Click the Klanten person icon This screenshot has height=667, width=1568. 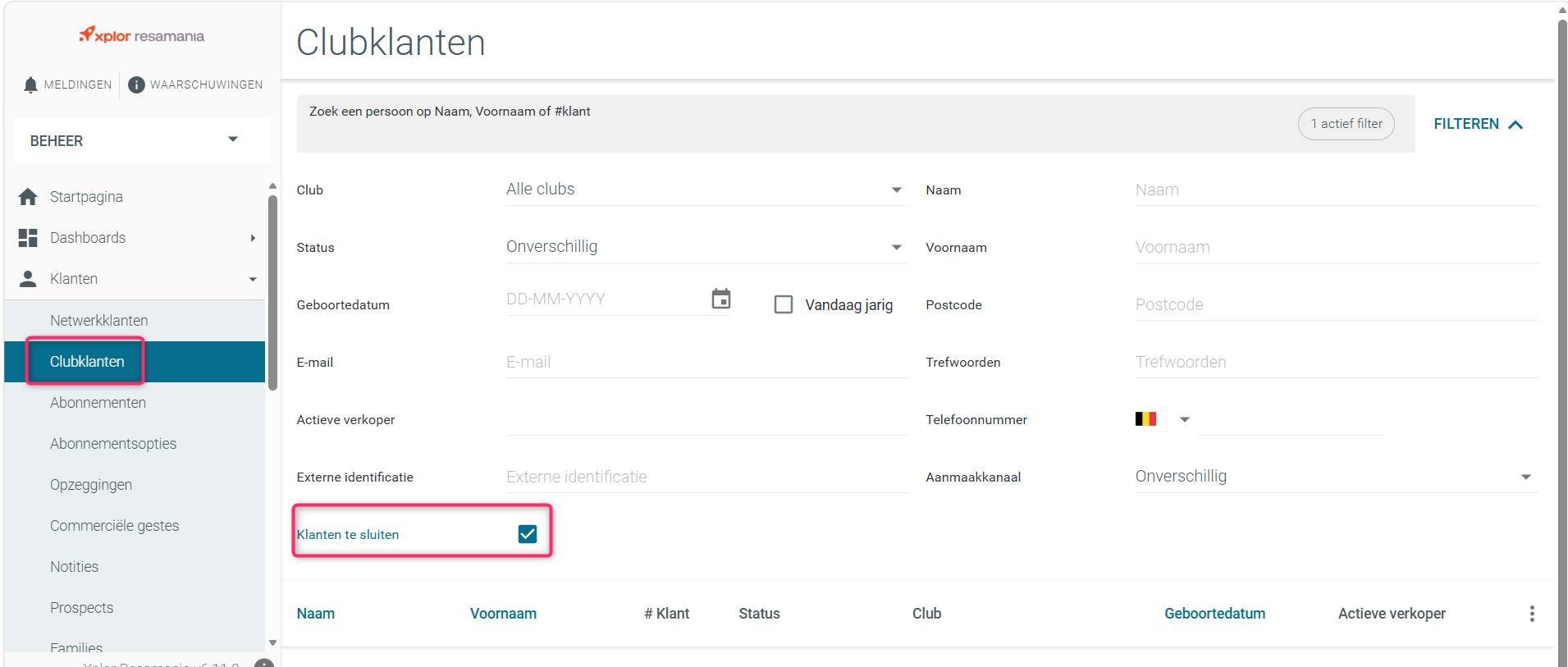[28, 279]
